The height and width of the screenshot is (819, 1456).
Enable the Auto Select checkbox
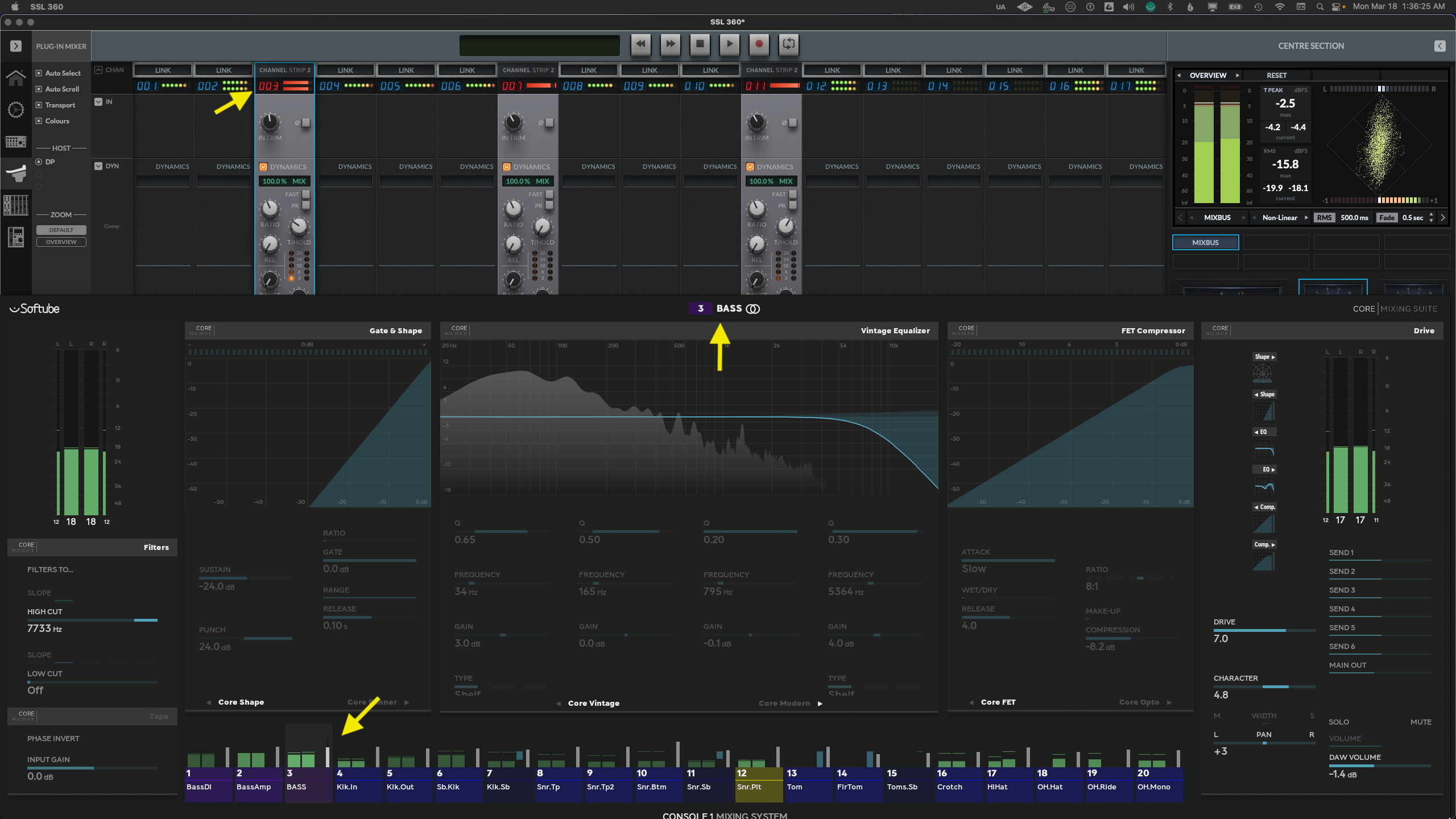pos(39,73)
